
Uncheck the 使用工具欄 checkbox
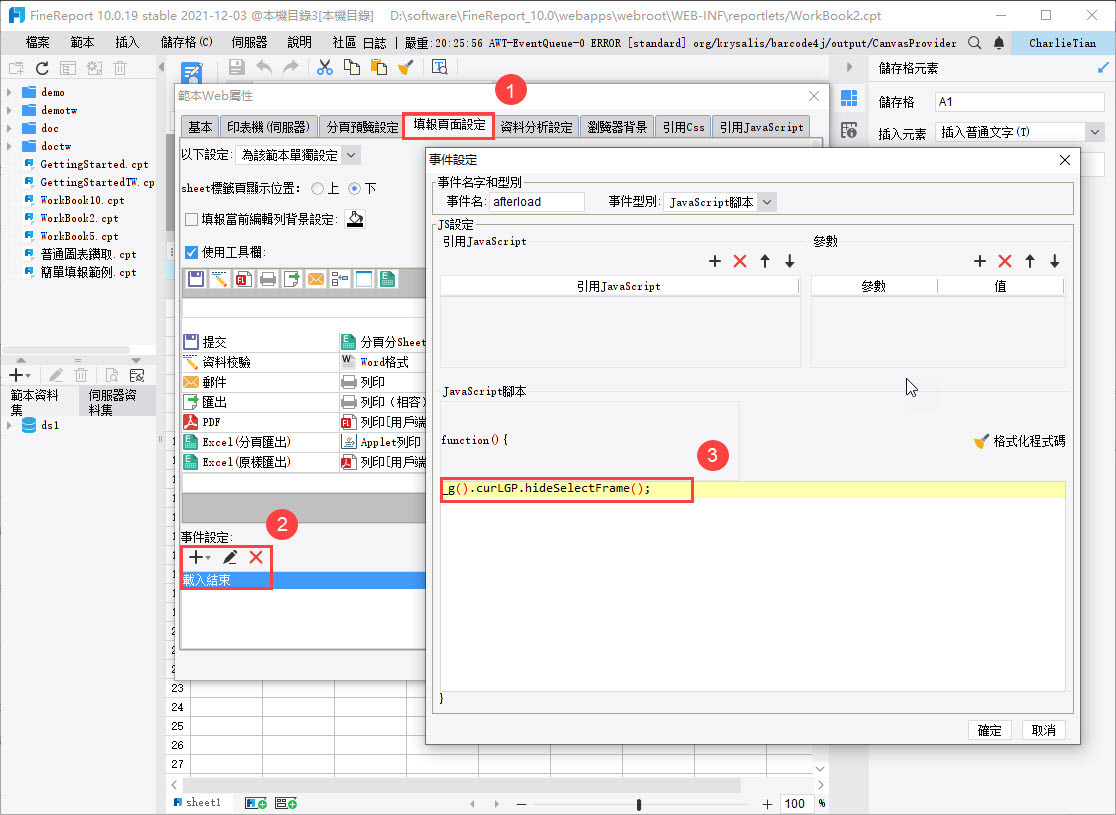pos(190,252)
